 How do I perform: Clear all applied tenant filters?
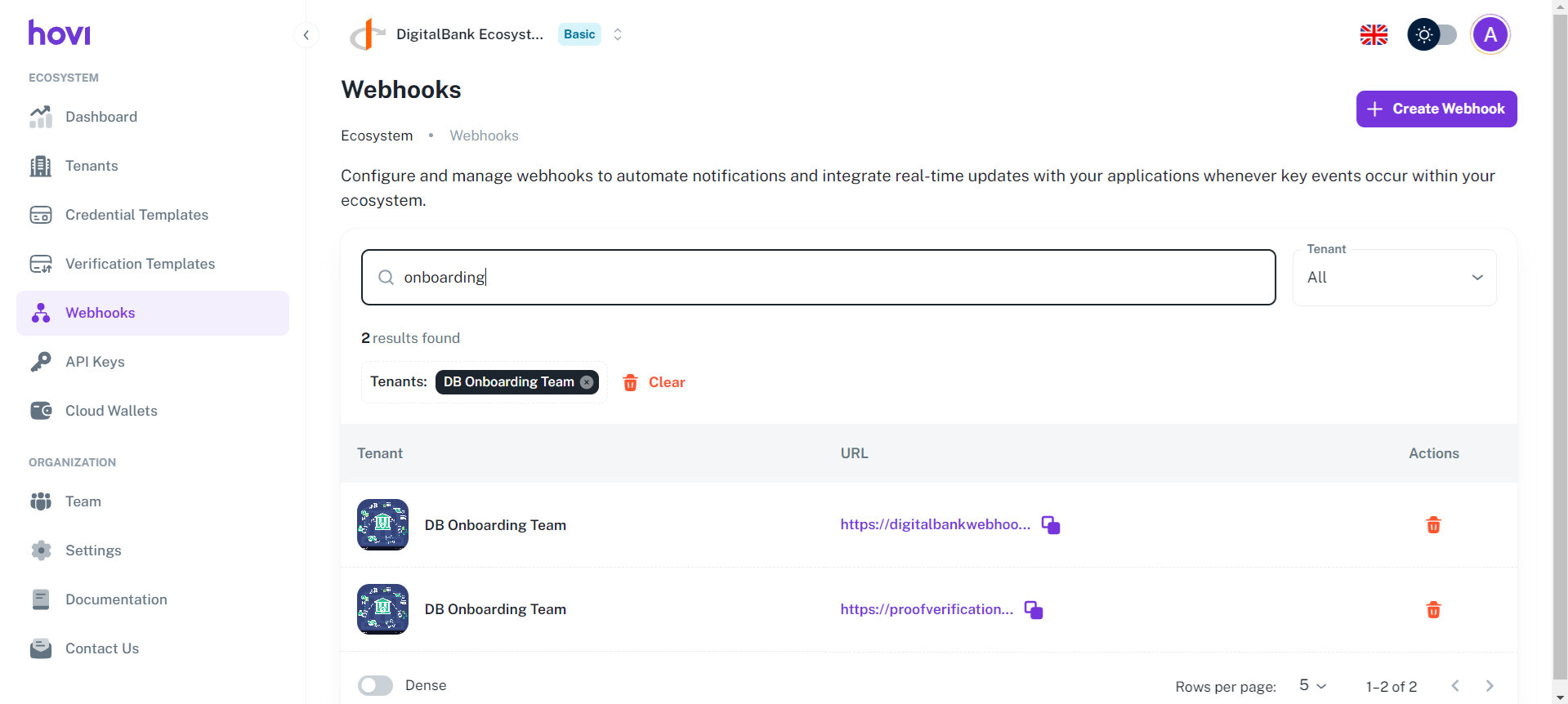pyautogui.click(x=654, y=382)
